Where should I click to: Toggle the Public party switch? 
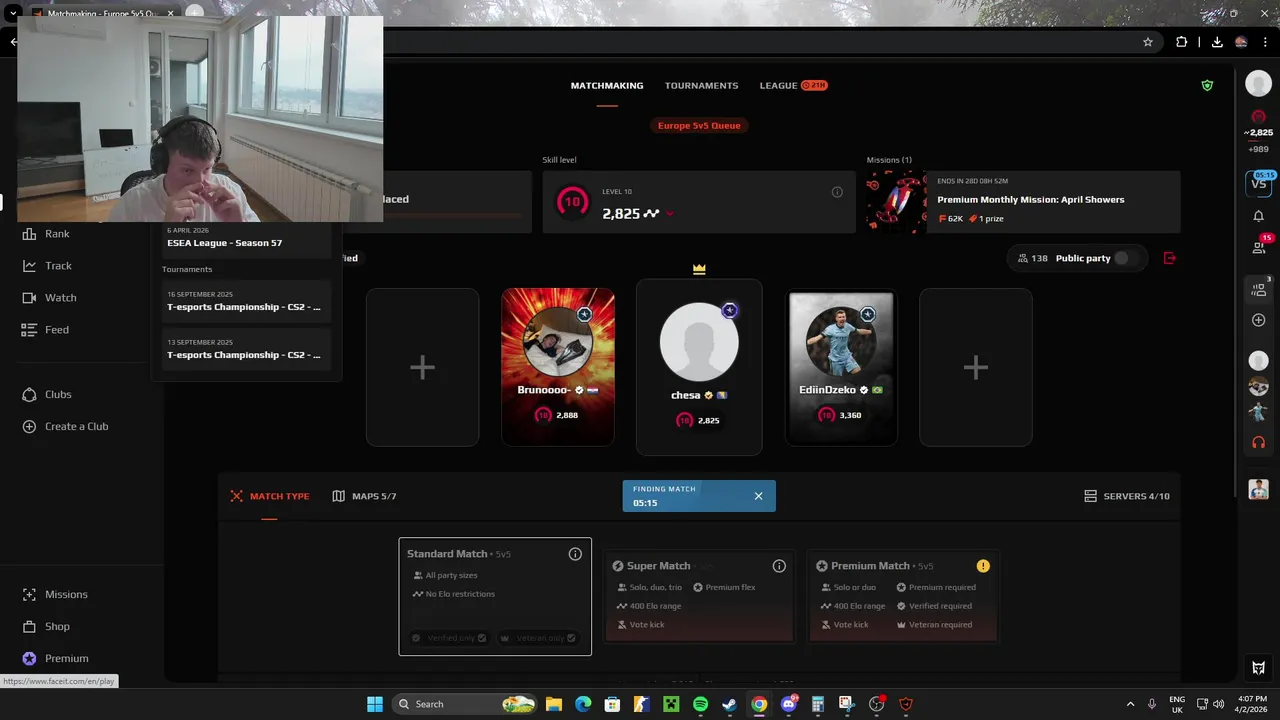pos(1124,258)
